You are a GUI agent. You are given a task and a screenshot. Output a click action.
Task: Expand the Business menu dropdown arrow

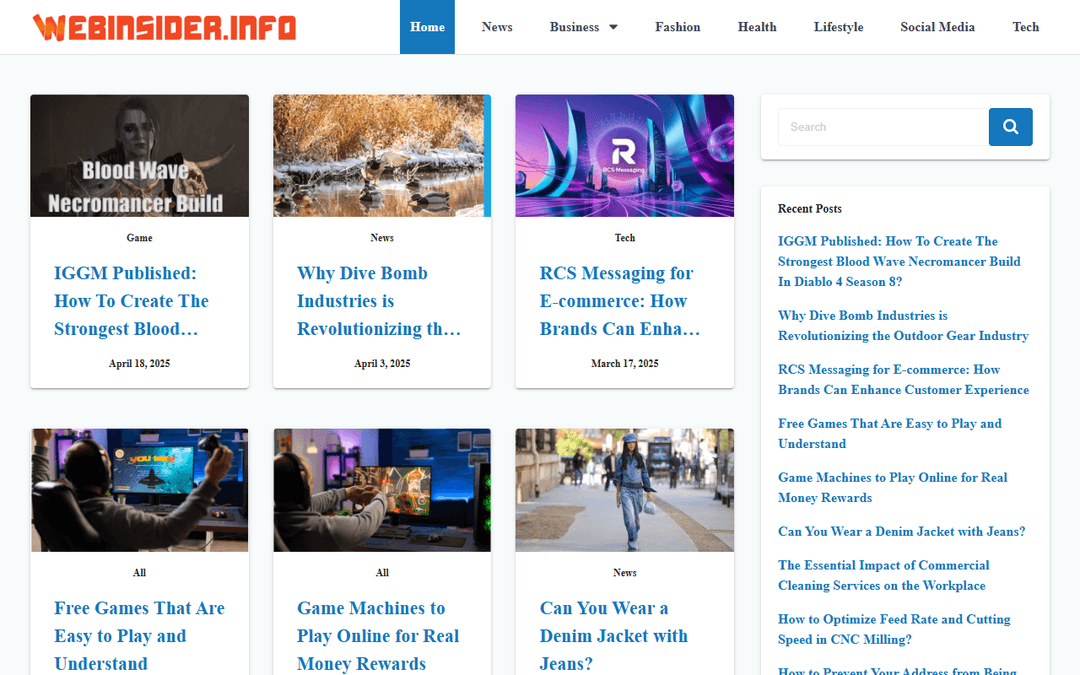click(x=613, y=28)
